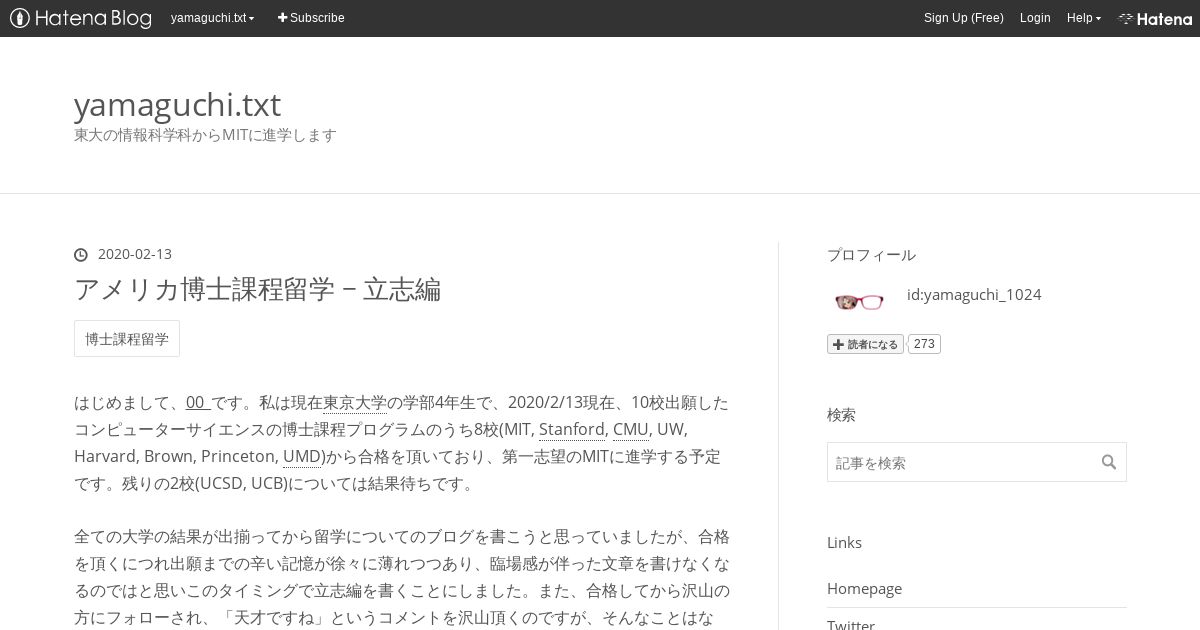This screenshot has height=630, width=1200.
Task: View the 273 reader count
Action: (924, 344)
